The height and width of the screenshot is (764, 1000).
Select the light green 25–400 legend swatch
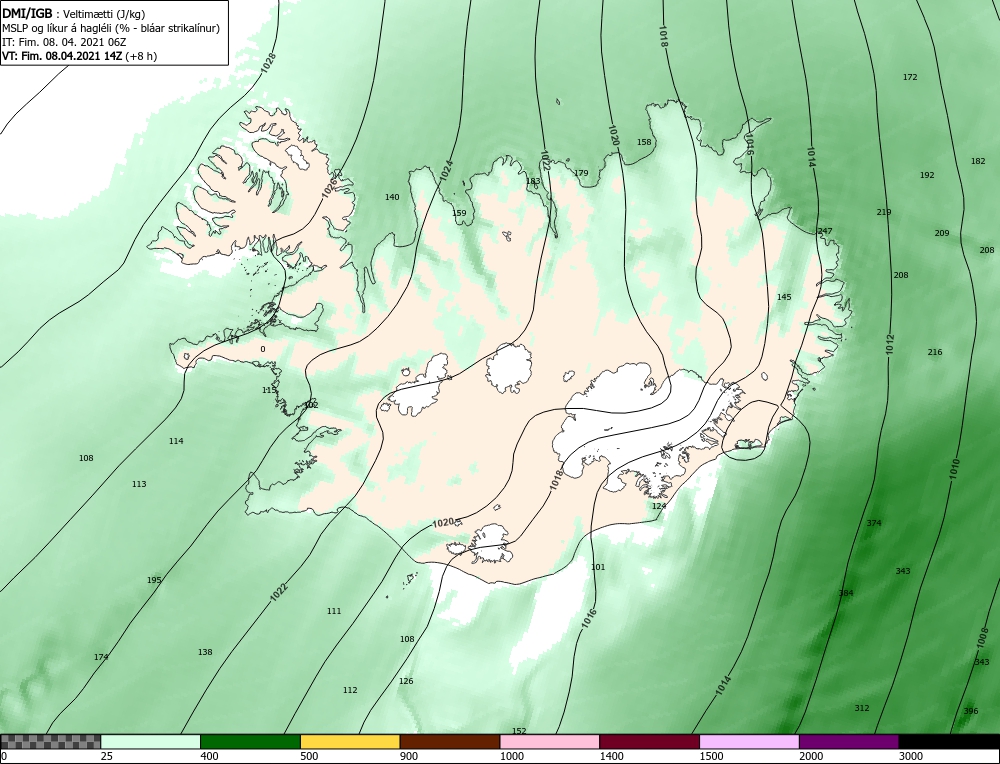[151, 742]
